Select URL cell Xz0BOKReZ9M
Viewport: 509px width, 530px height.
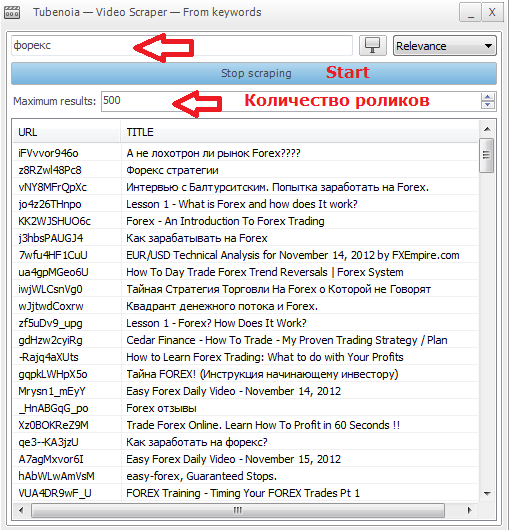point(53,425)
